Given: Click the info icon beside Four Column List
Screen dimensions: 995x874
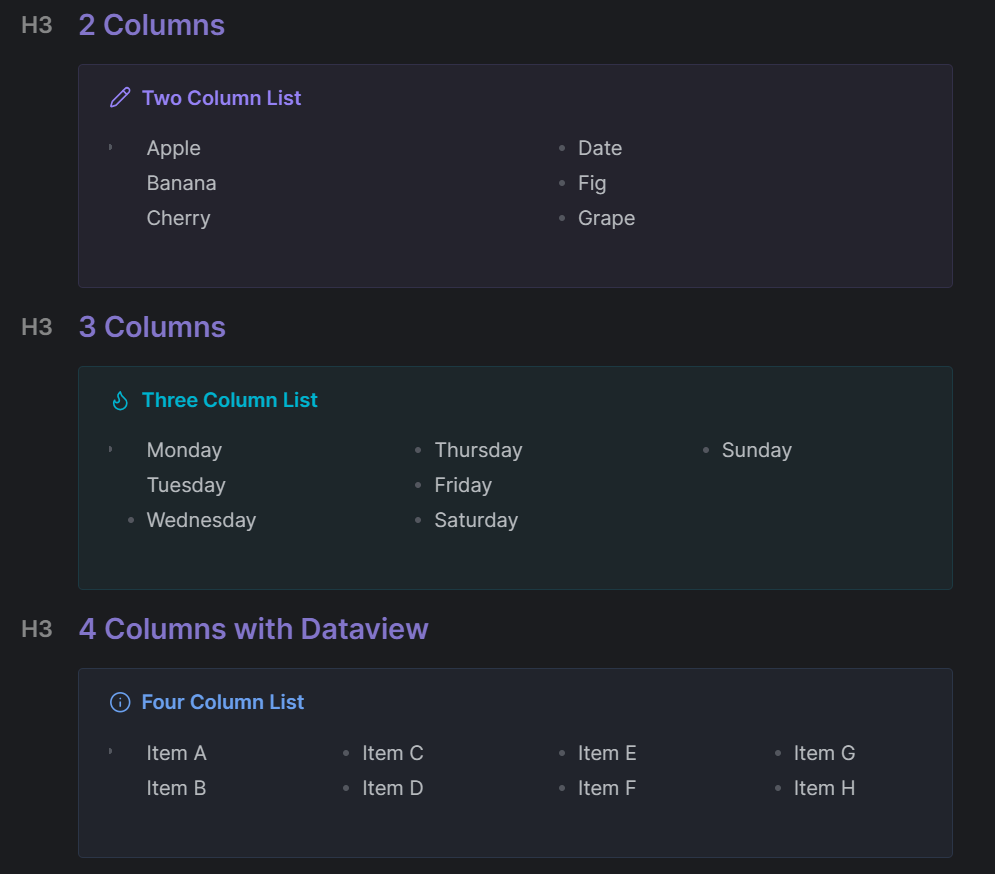Looking at the screenshot, I should point(120,703).
